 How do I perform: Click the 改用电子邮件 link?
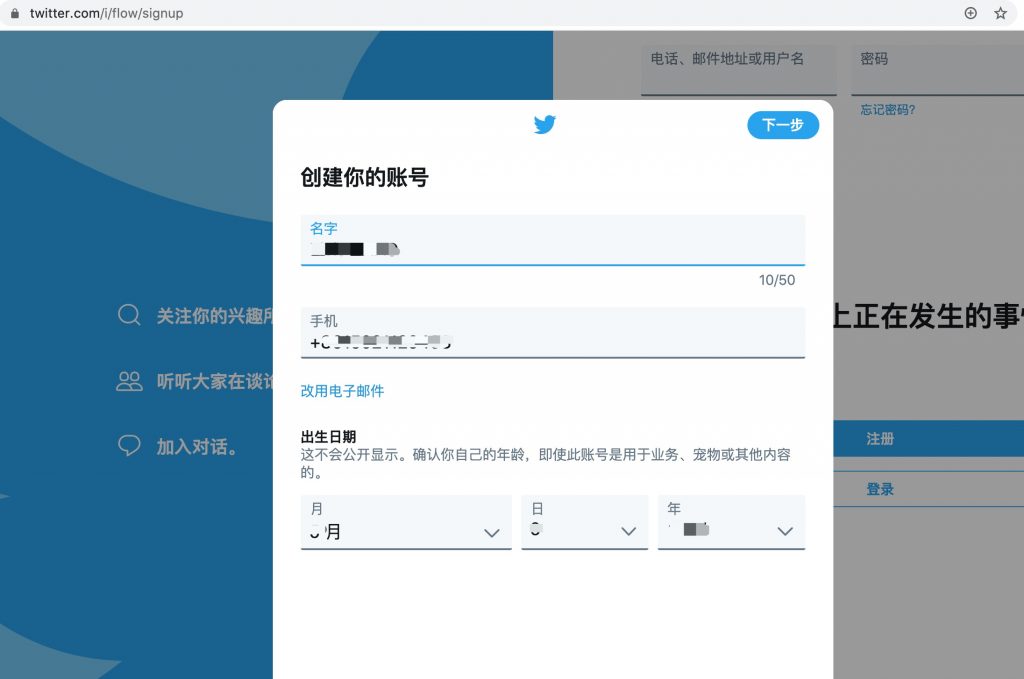[x=342, y=391]
